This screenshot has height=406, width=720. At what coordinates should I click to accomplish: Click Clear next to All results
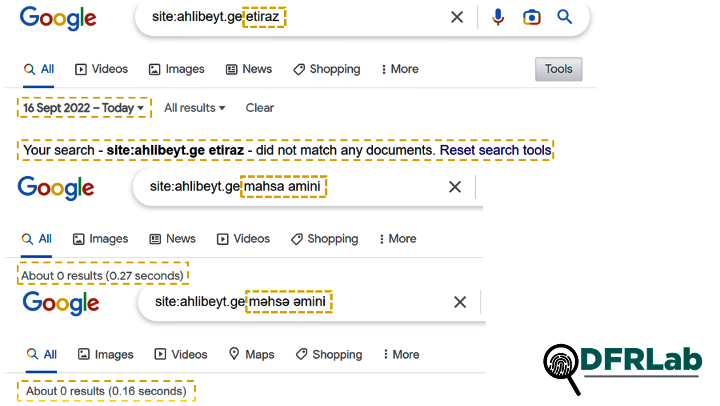coord(260,108)
